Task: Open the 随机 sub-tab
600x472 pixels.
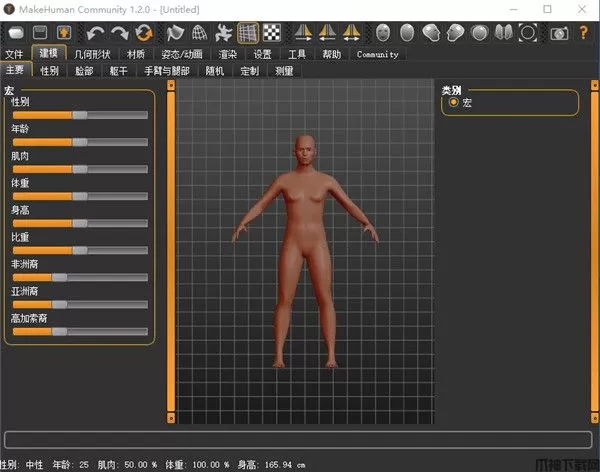Action: click(x=215, y=71)
